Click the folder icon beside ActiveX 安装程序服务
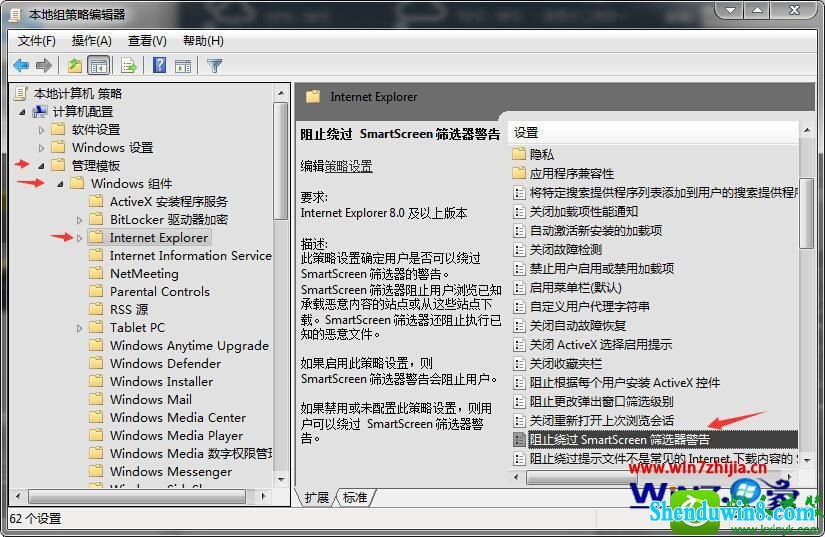This screenshot has height=537, width=825. coord(96,201)
